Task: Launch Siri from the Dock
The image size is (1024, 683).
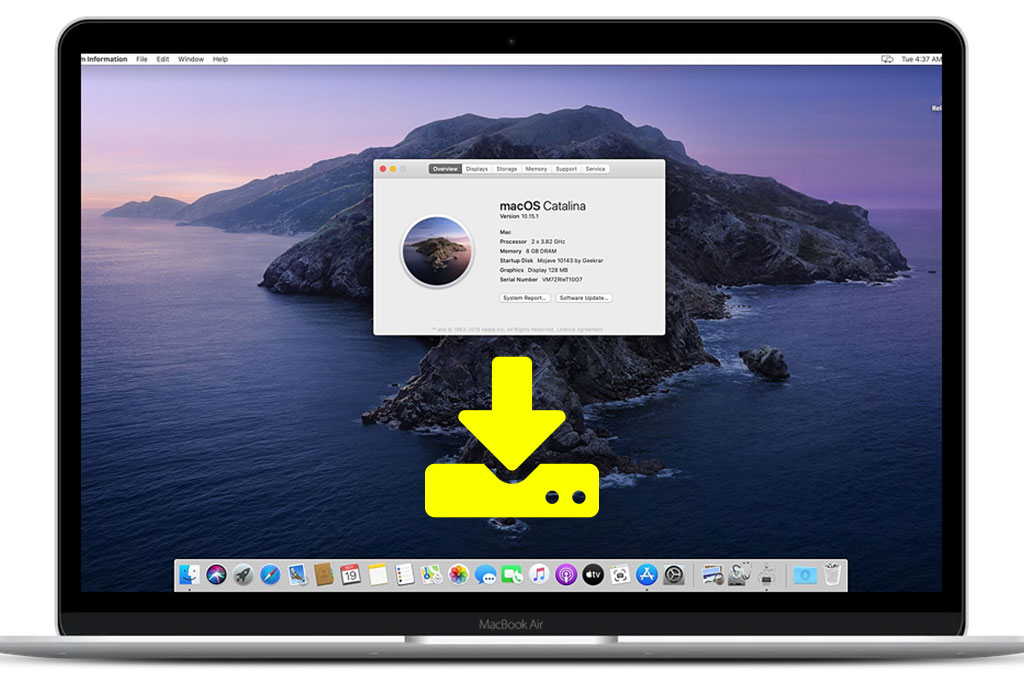Action: [216, 575]
